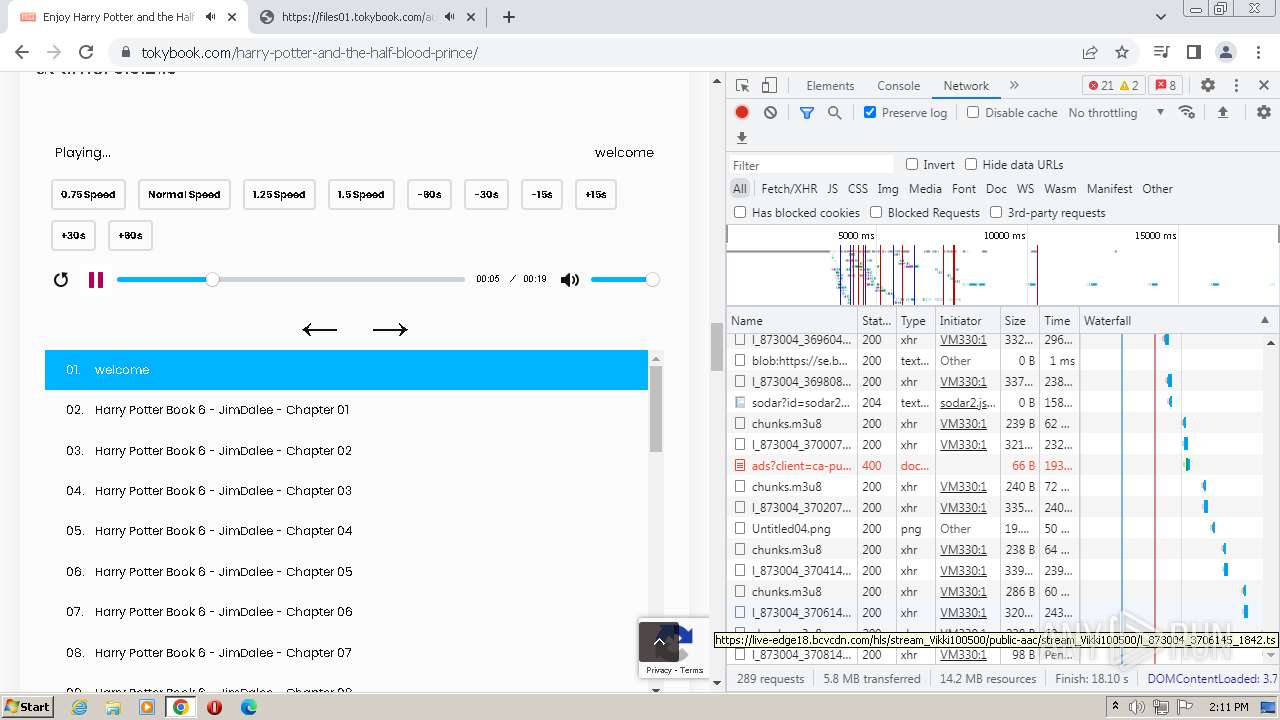
Task: Filter requests by Media
Action: click(x=925, y=189)
